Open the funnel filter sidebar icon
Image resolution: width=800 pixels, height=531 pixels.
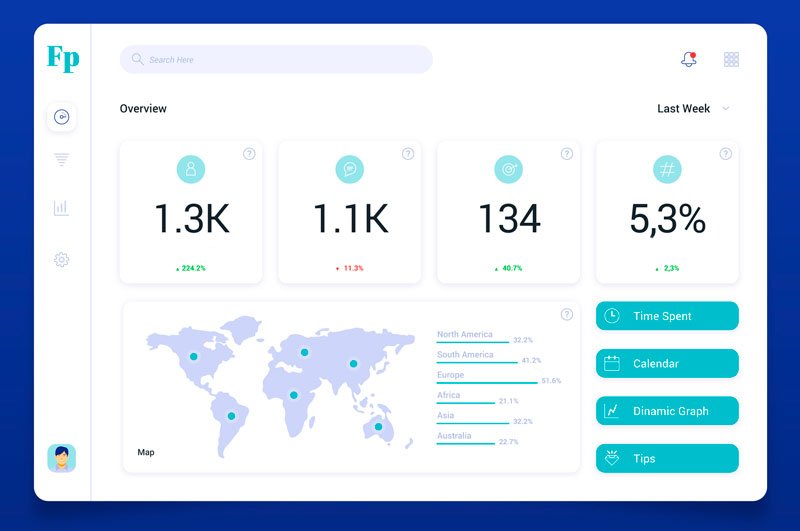(61, 160)
